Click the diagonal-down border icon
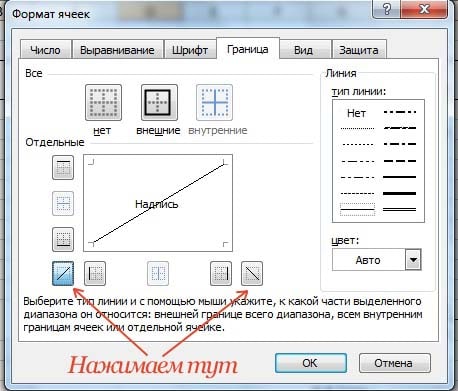This screenshot has width=458, height=391. click(252, 274)
